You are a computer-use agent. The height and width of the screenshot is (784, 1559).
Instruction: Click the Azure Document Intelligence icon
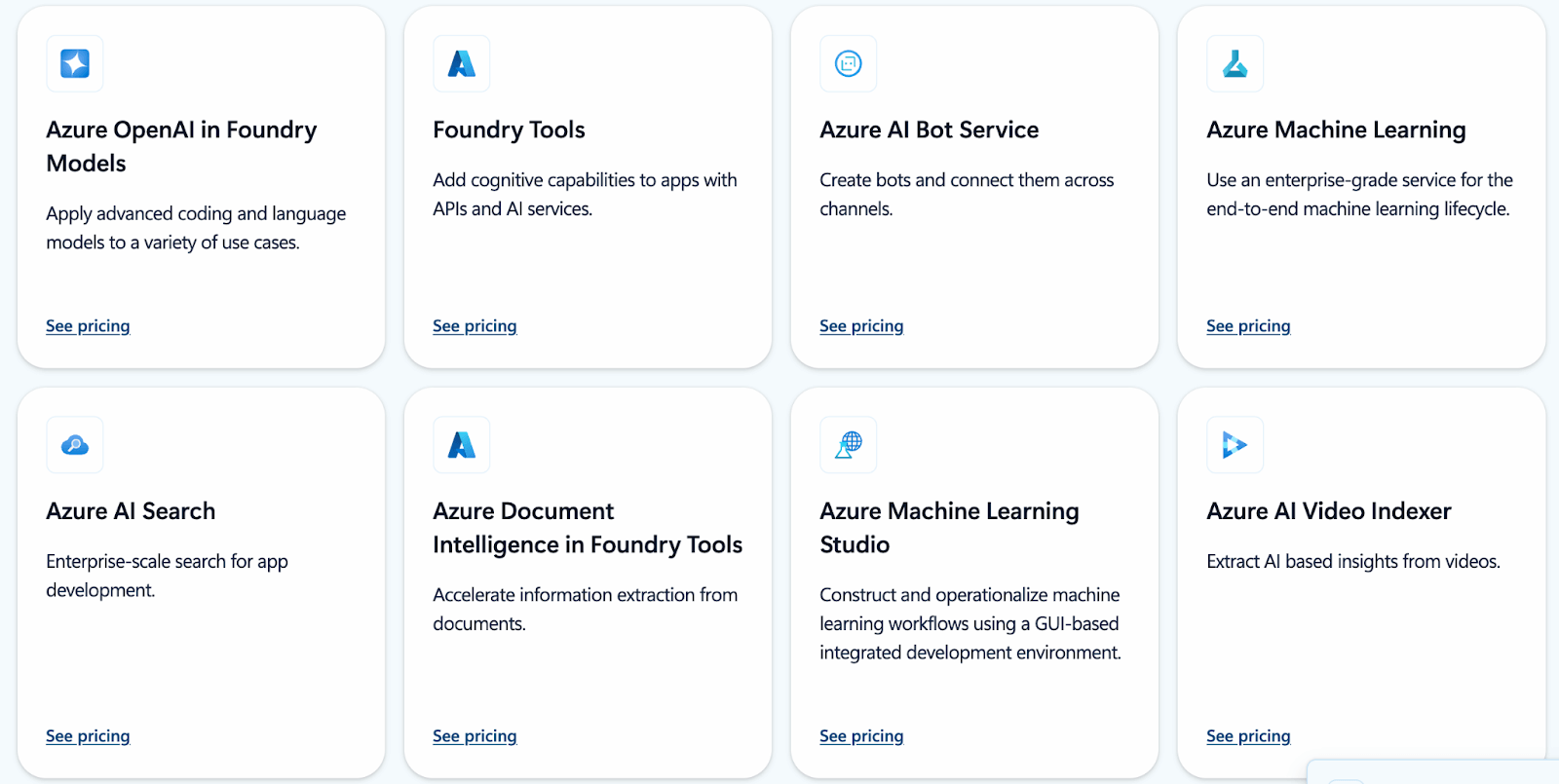[462, 445]
